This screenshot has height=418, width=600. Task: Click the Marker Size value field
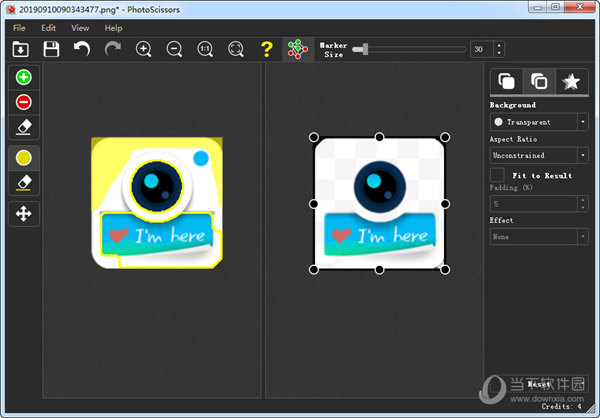pyautogui.click(x=481, y=49)
